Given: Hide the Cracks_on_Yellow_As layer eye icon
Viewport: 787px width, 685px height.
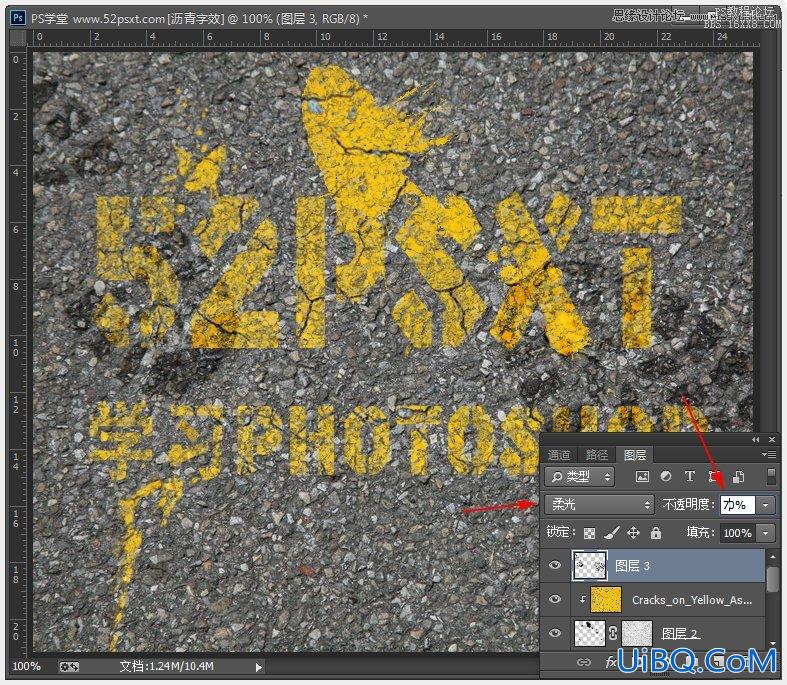Looking at the screenshot, I should tap(555, 599).
